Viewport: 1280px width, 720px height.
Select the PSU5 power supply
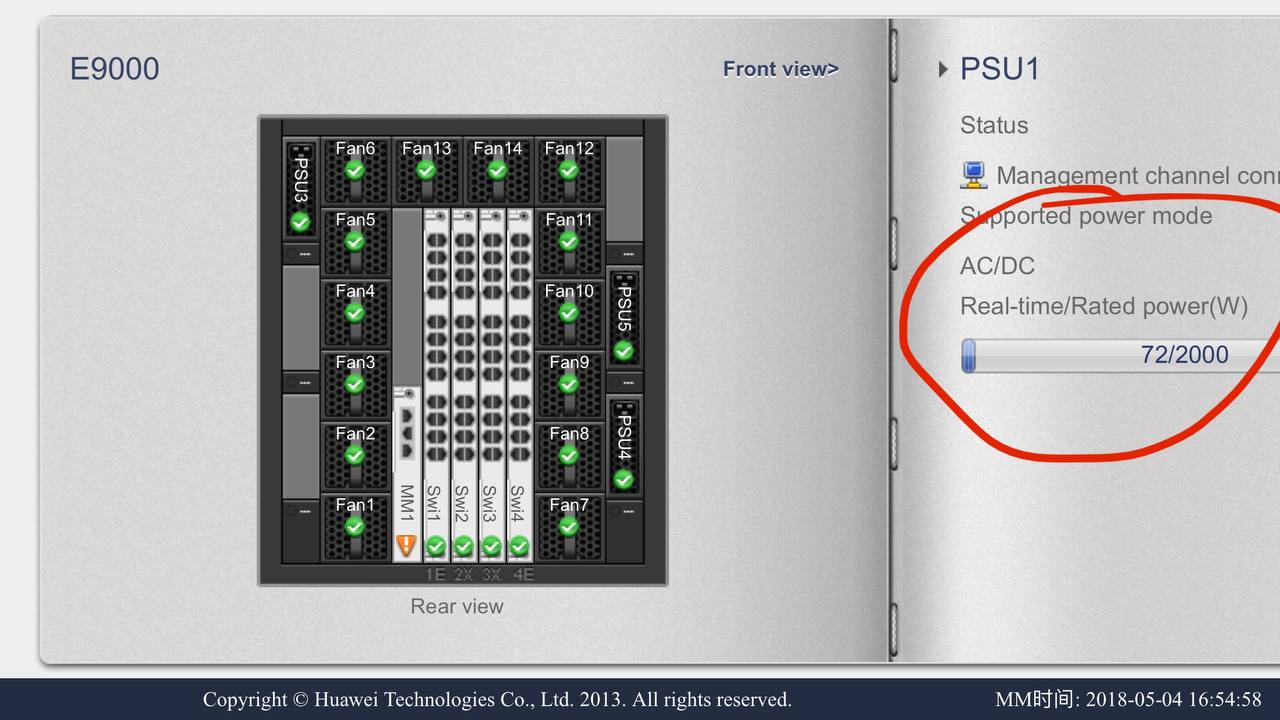(624, 316)
